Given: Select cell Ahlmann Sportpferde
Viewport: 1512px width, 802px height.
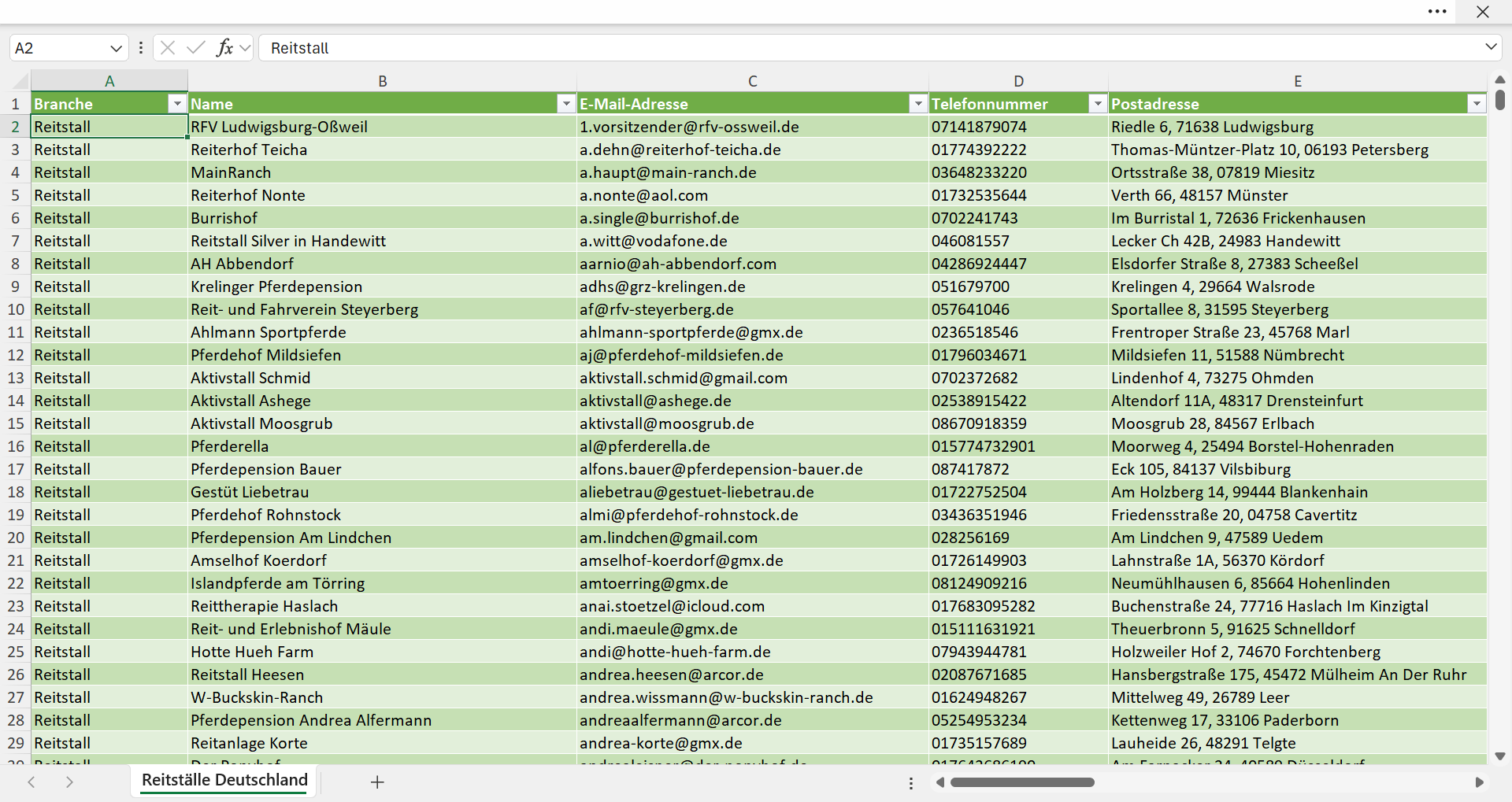Looking at the screenshot, I should pos(383,332).
